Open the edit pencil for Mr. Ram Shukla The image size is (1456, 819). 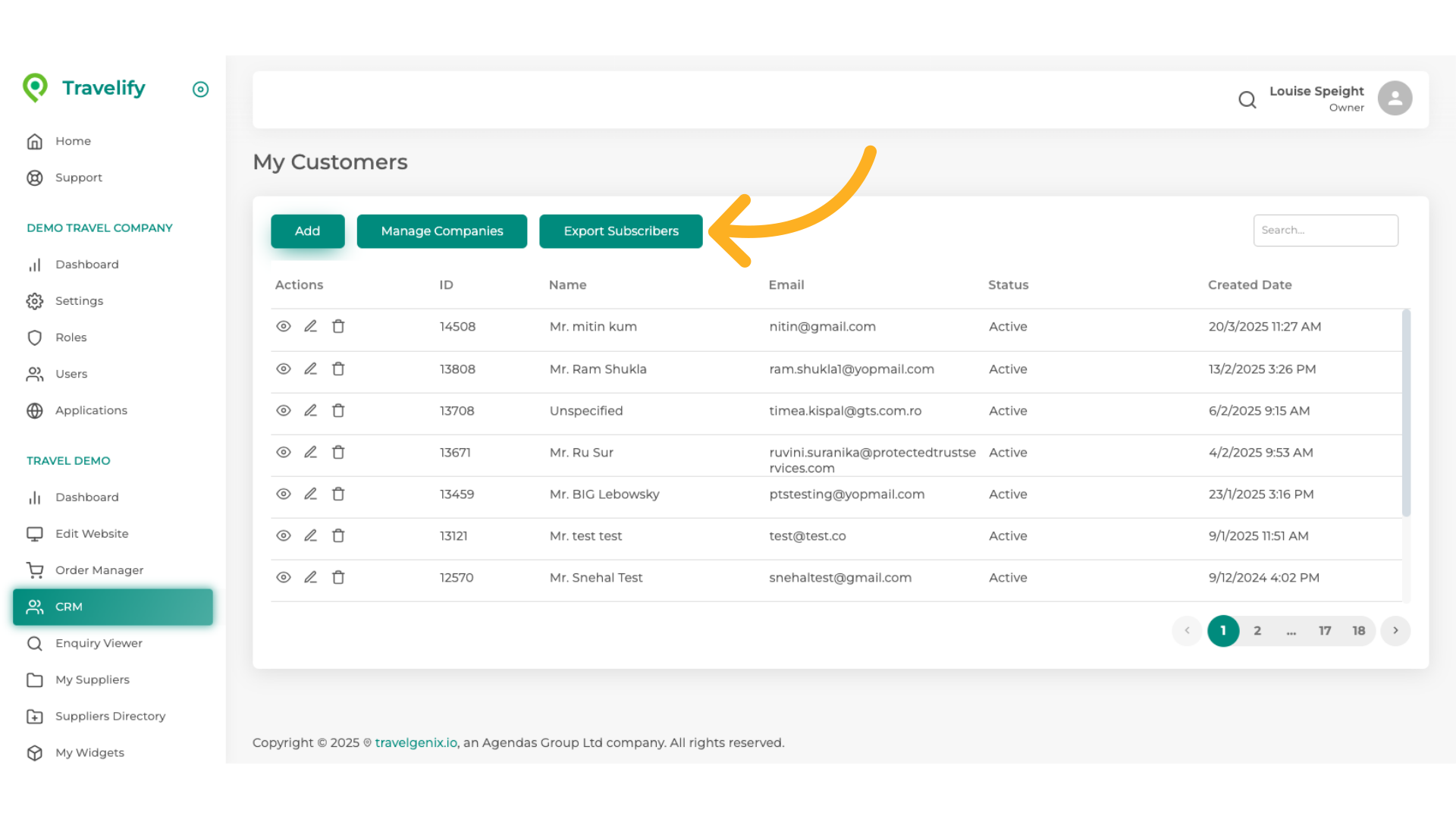click(310, 369)
